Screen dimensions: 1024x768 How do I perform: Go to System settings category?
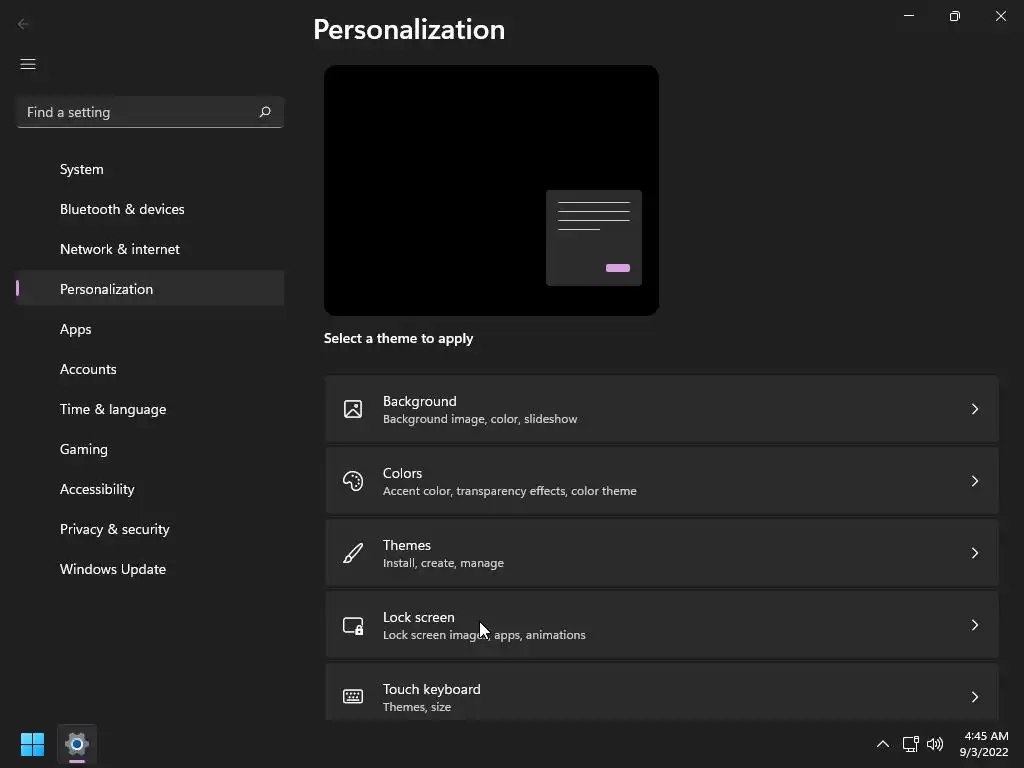[x=82, y=169]
